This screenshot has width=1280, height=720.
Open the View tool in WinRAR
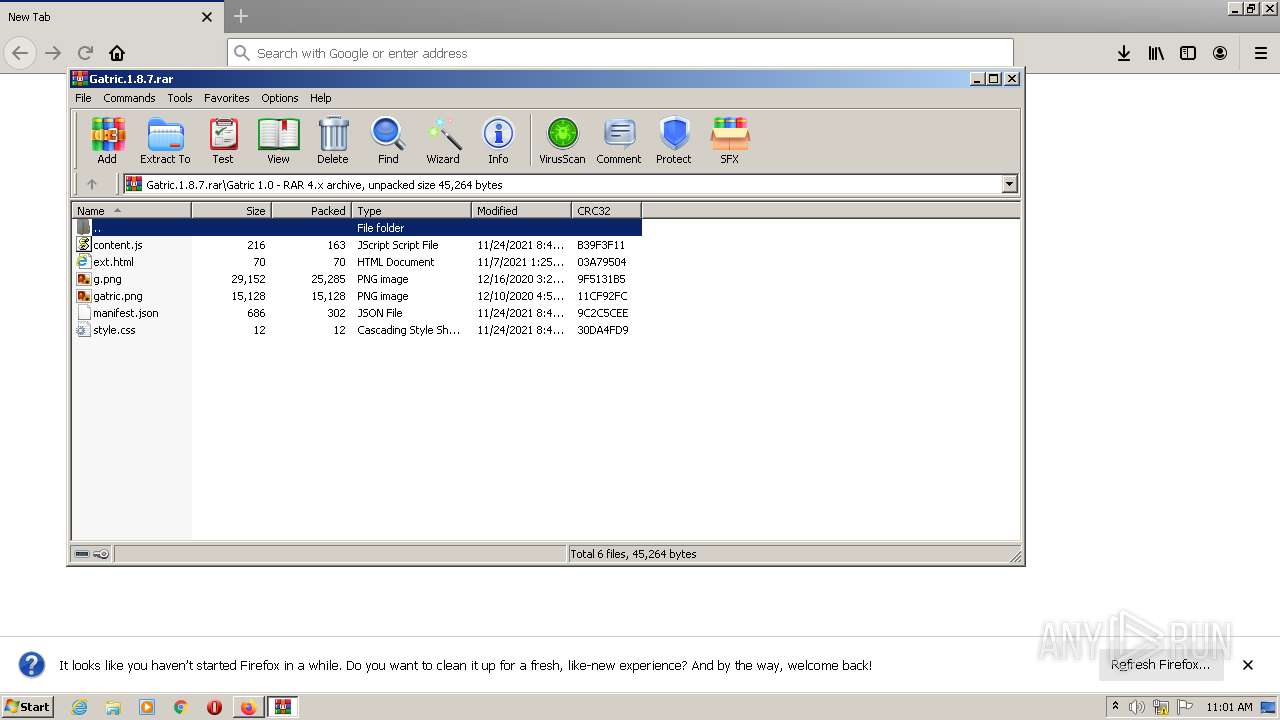tap(278, 141)
